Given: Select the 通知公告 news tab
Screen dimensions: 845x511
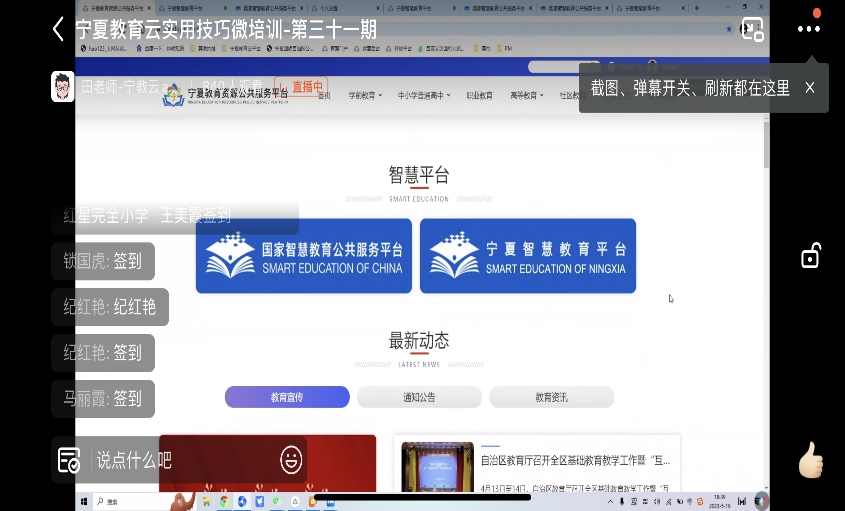Looking at the screenshot, I should click(419, 397).
